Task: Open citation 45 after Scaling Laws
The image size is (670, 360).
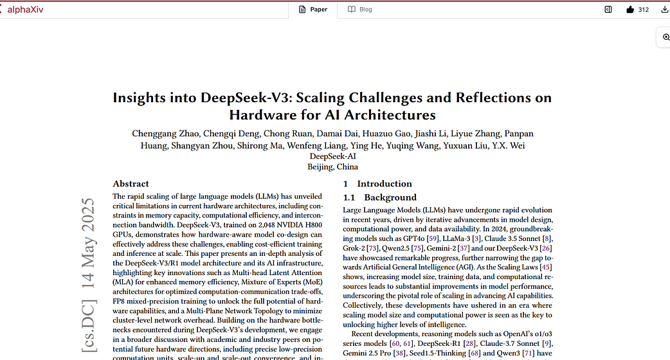Action: coord(546,267)
